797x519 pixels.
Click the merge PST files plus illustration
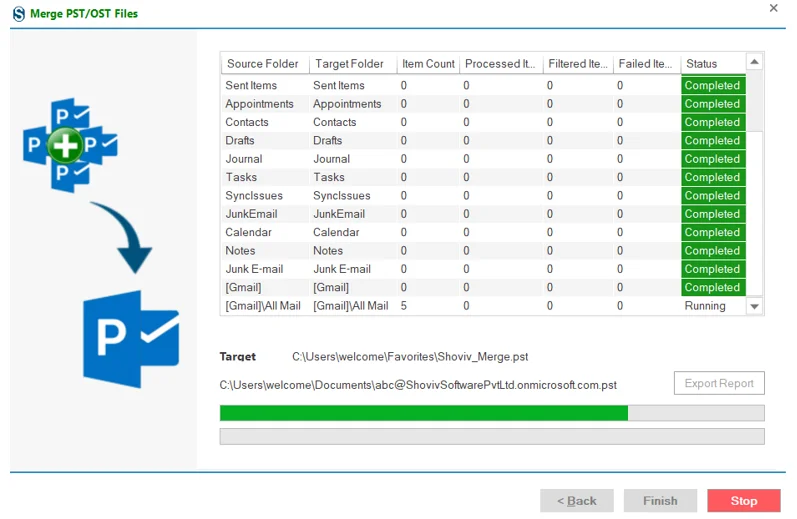[x=70, y=145]
